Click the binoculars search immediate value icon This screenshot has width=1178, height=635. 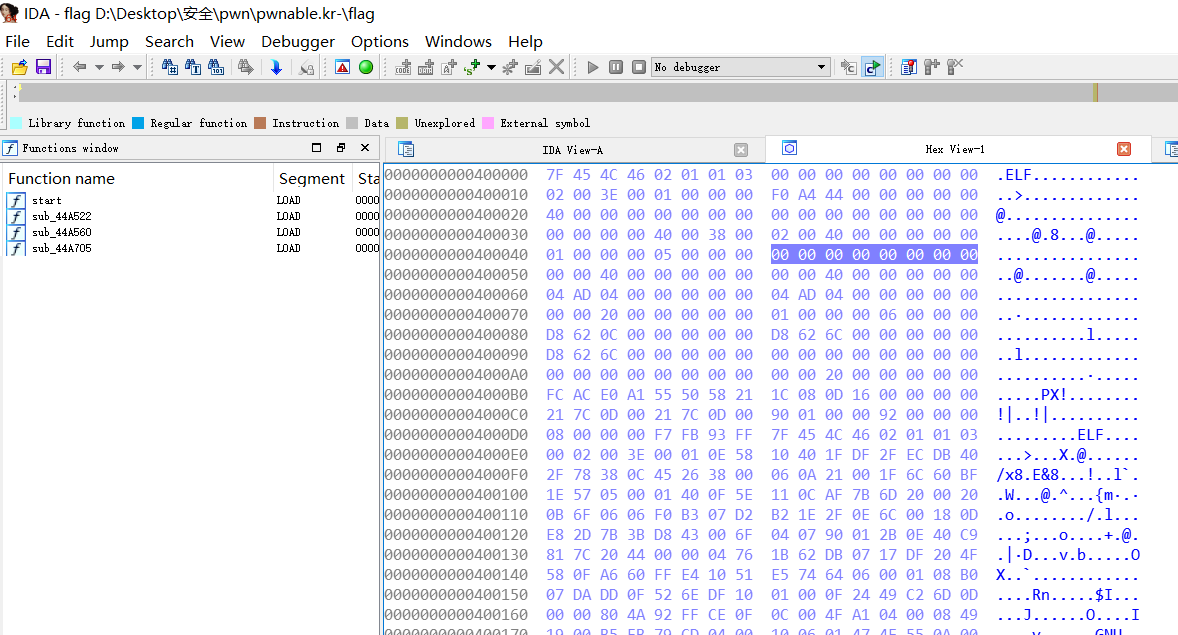click(x=170, y=67)
